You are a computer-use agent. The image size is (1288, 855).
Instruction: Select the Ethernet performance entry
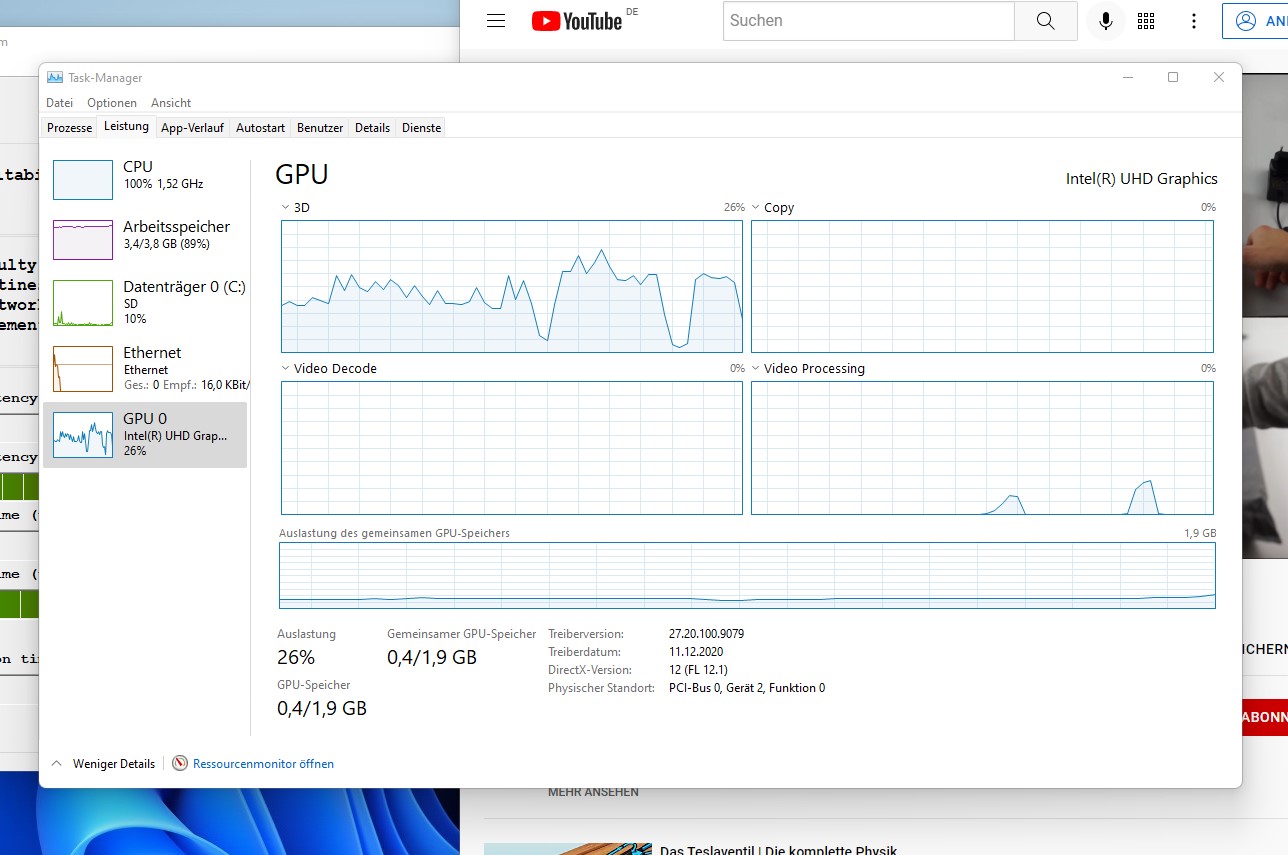(145, 368)
